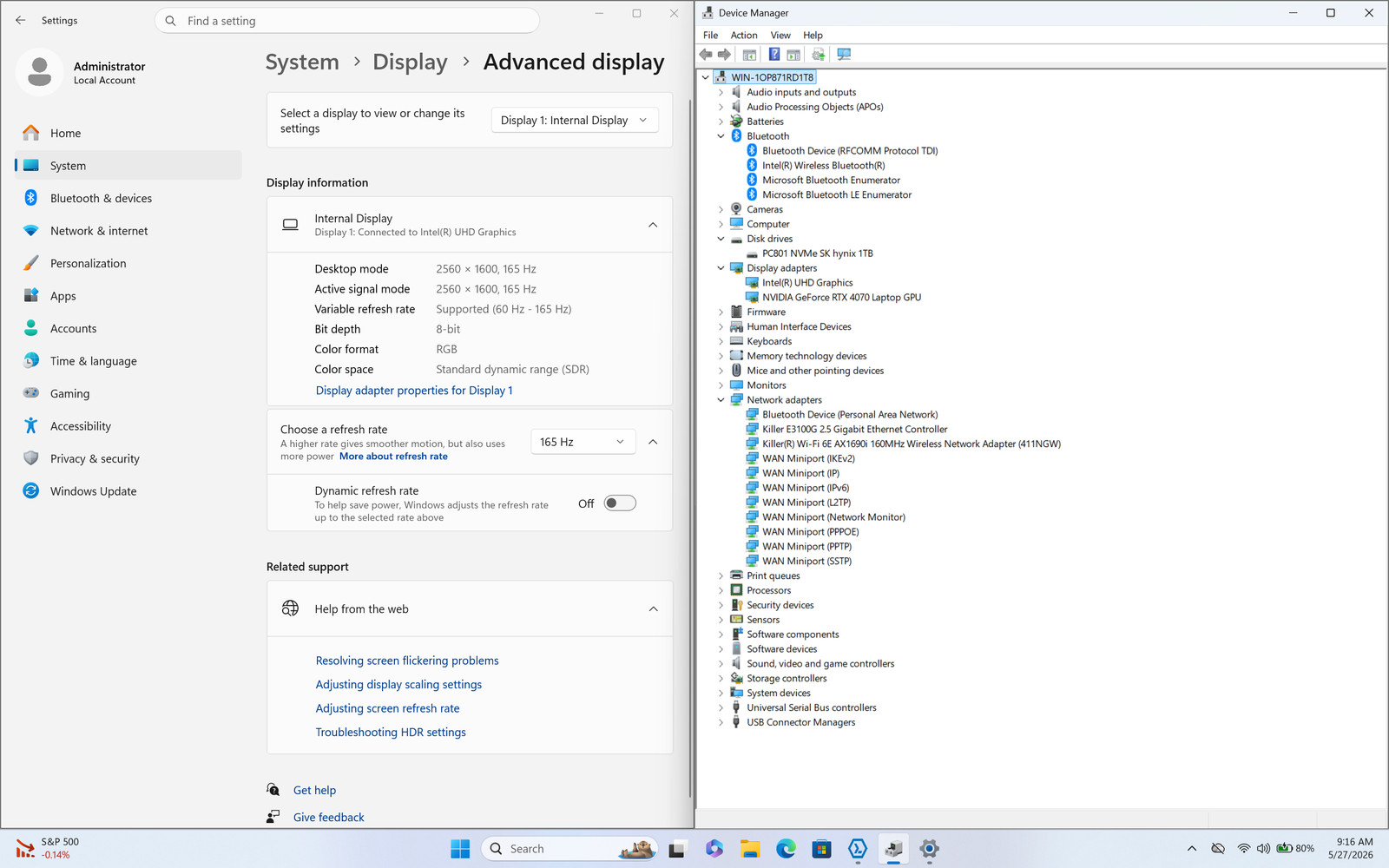
Task: Collapse the Internal Display information card
Action: [653, 225]
